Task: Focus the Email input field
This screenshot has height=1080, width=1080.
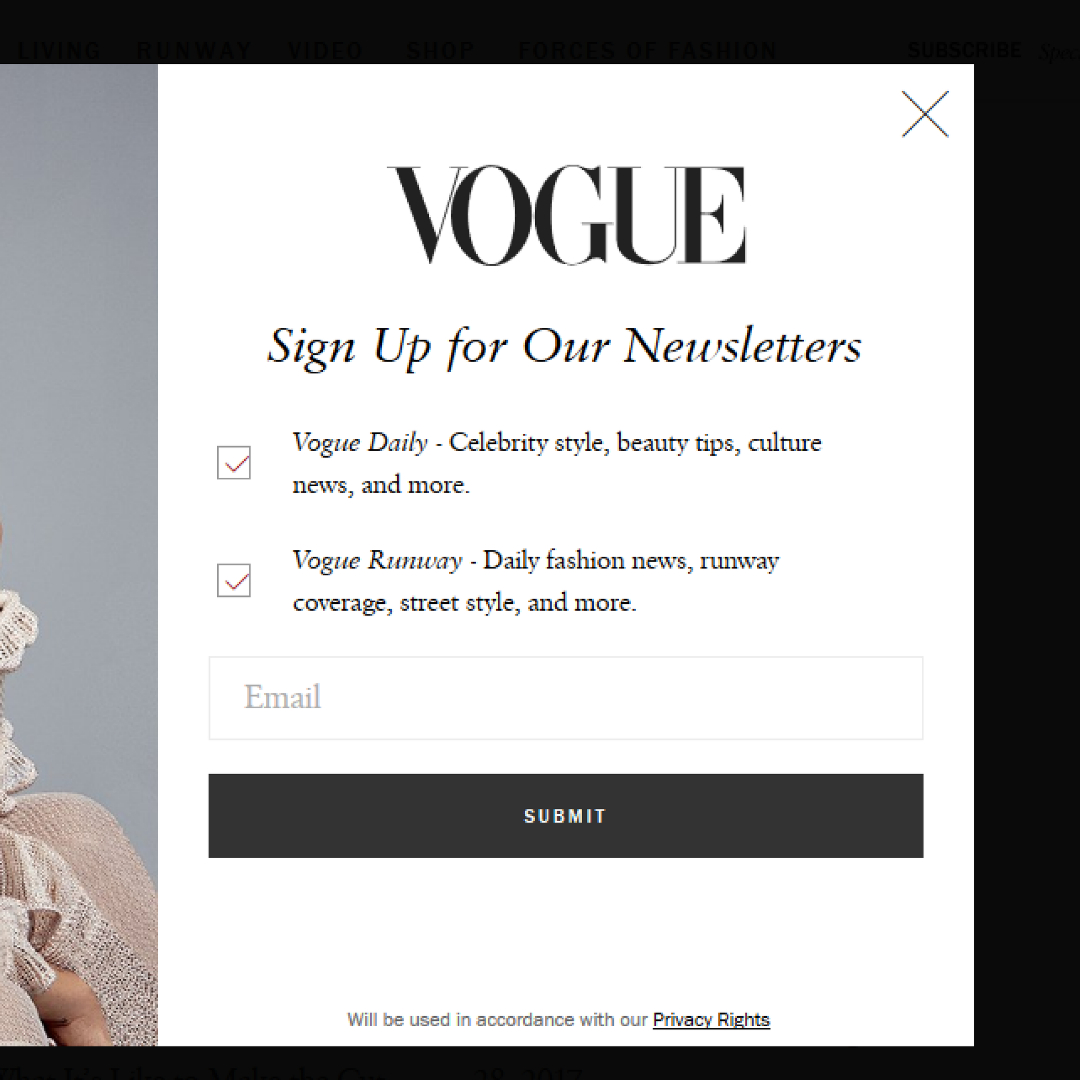Action: coord(565,698)
